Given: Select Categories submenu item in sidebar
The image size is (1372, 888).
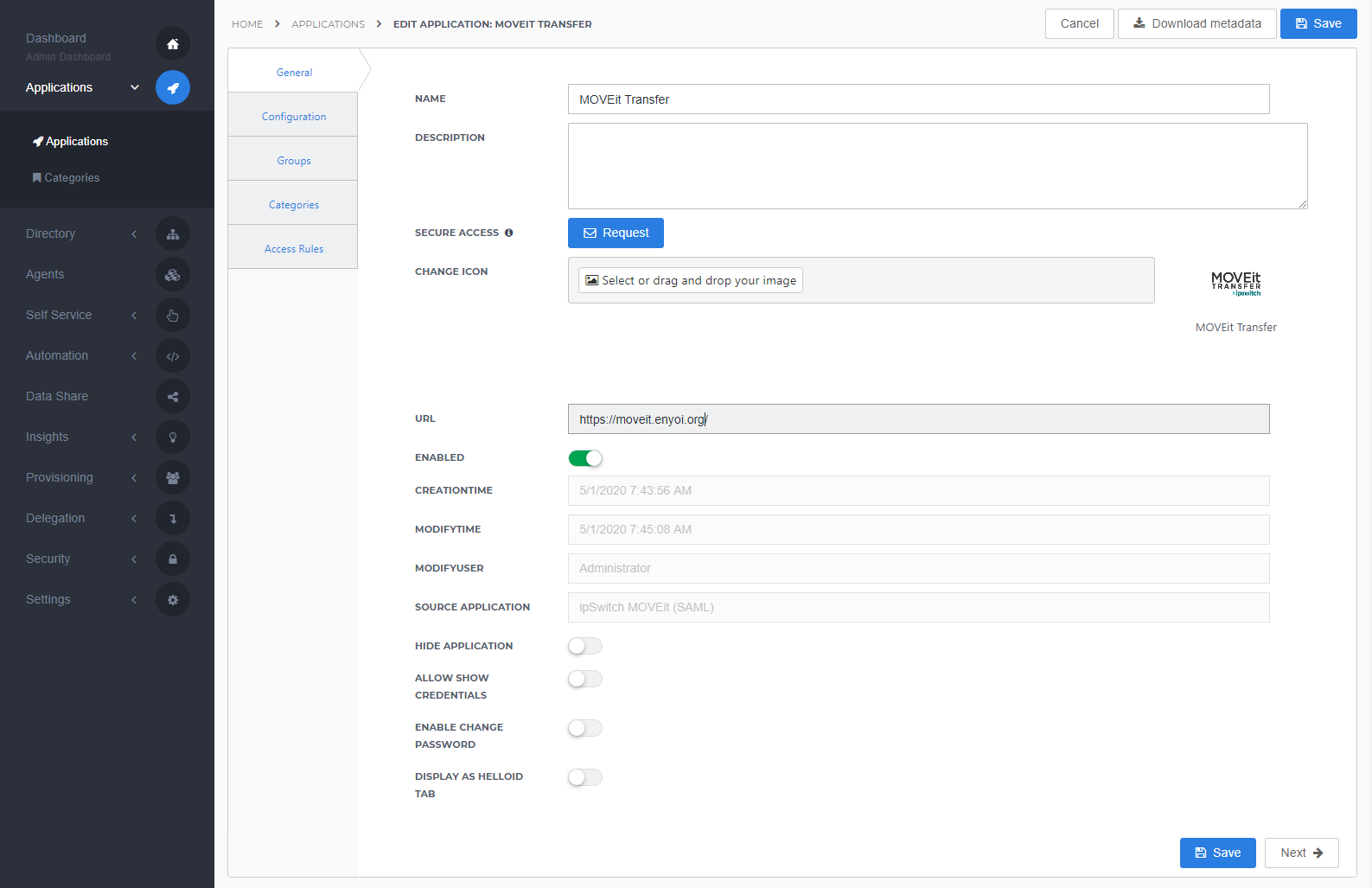Looking at the screenshot, I should [x=66, y=177].
